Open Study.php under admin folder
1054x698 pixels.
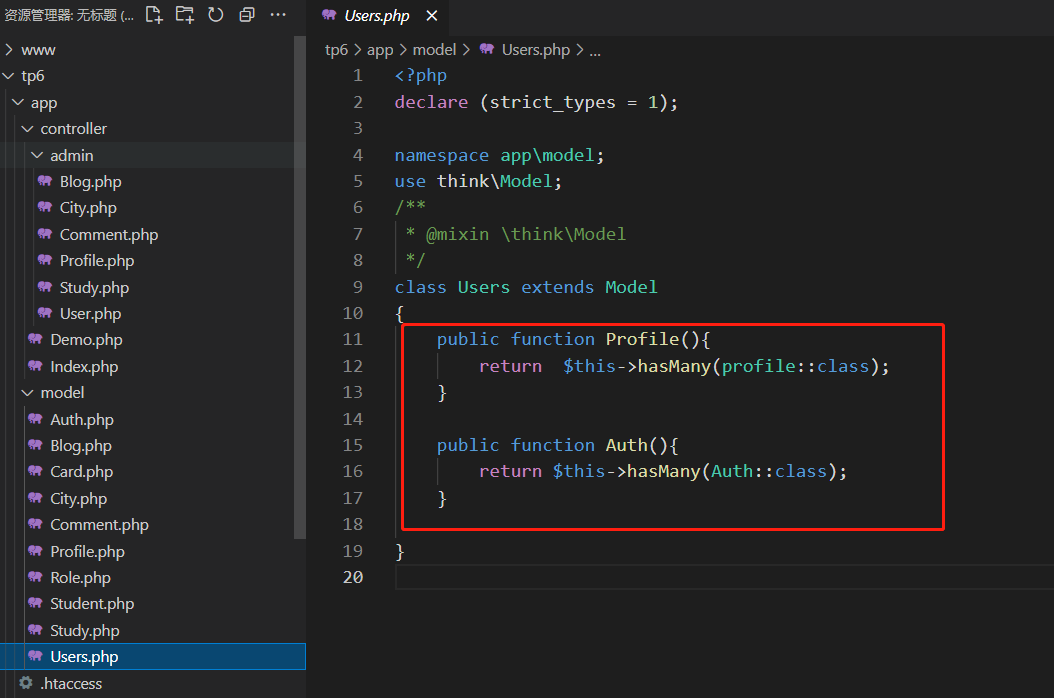[94, 288]
